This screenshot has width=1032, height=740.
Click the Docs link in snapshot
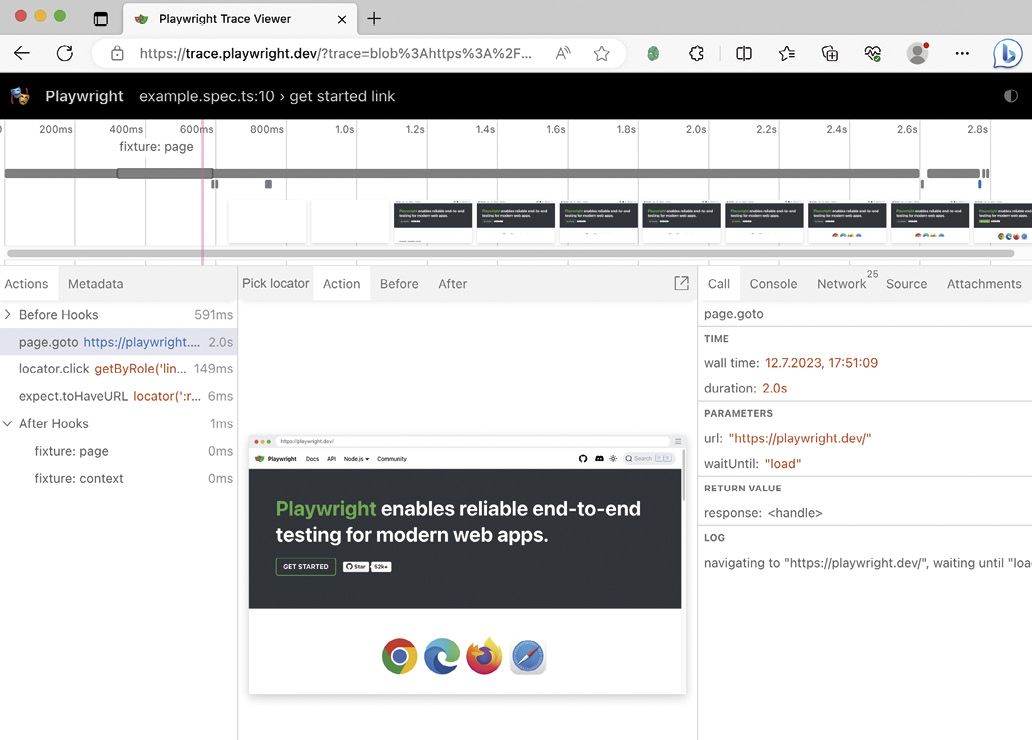tap(313, 459)
